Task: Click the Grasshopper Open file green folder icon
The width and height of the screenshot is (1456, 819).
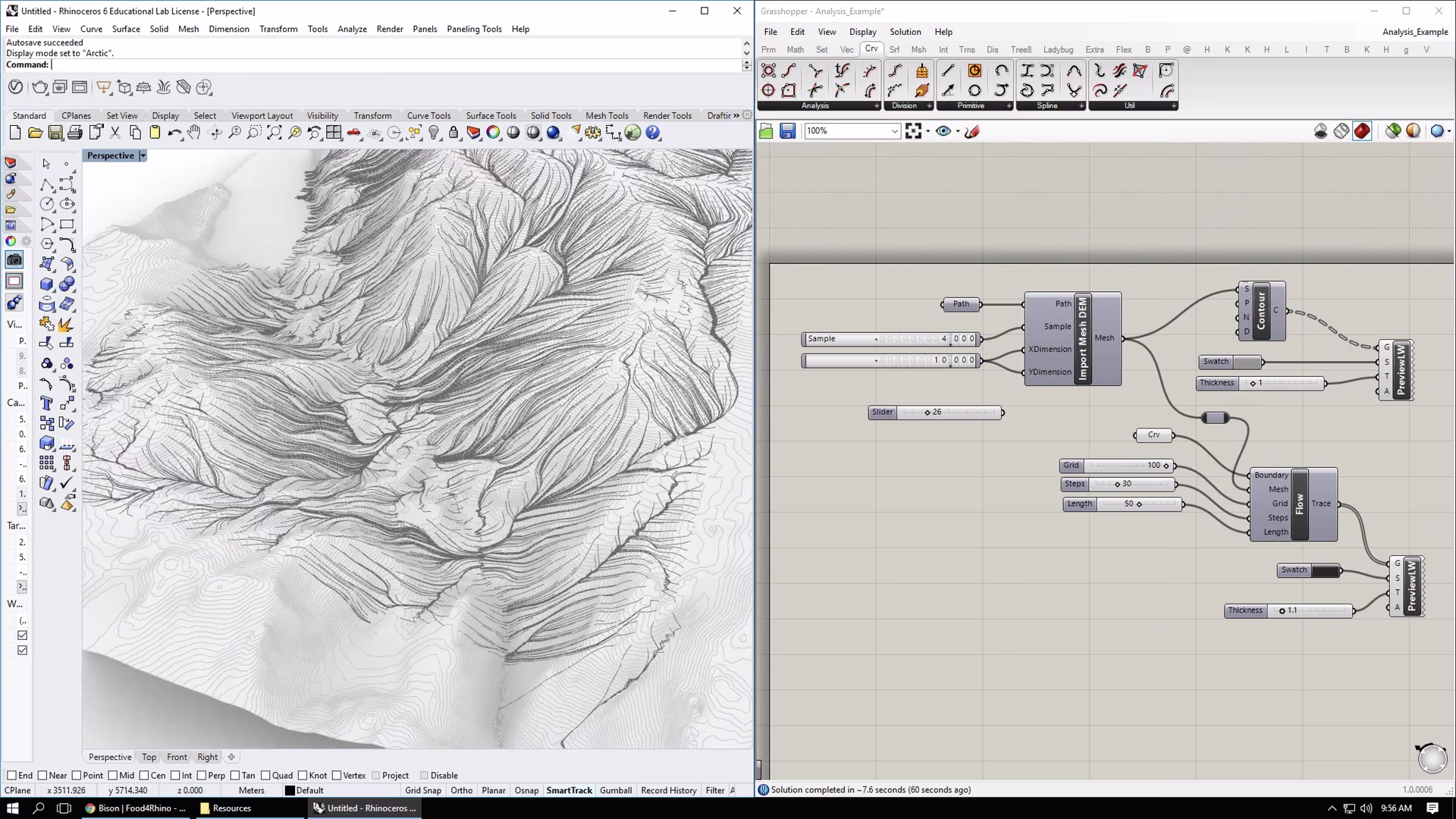Action: pos(766,131)
